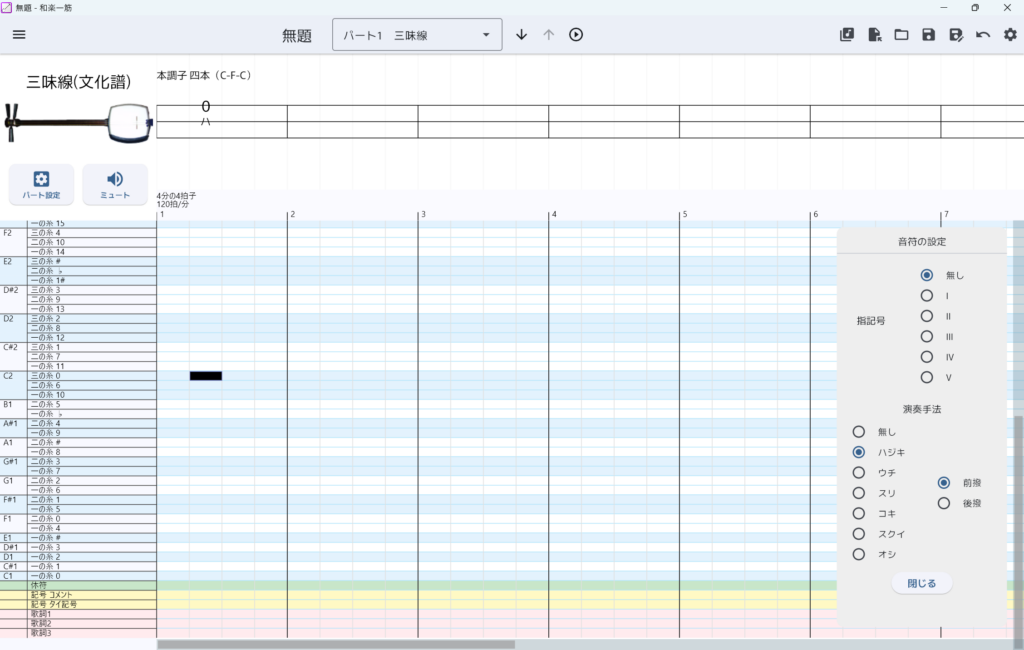This screenshot has height=650, width=1024.
Task: Click the open folder icon
Action: point(901,35)
